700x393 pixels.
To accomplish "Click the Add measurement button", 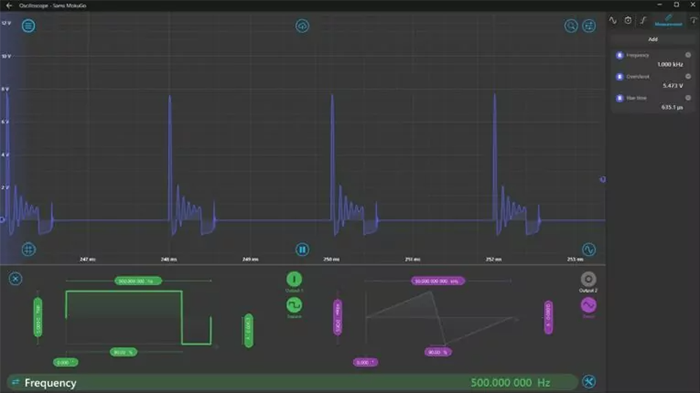I will [x=653, y=39].
